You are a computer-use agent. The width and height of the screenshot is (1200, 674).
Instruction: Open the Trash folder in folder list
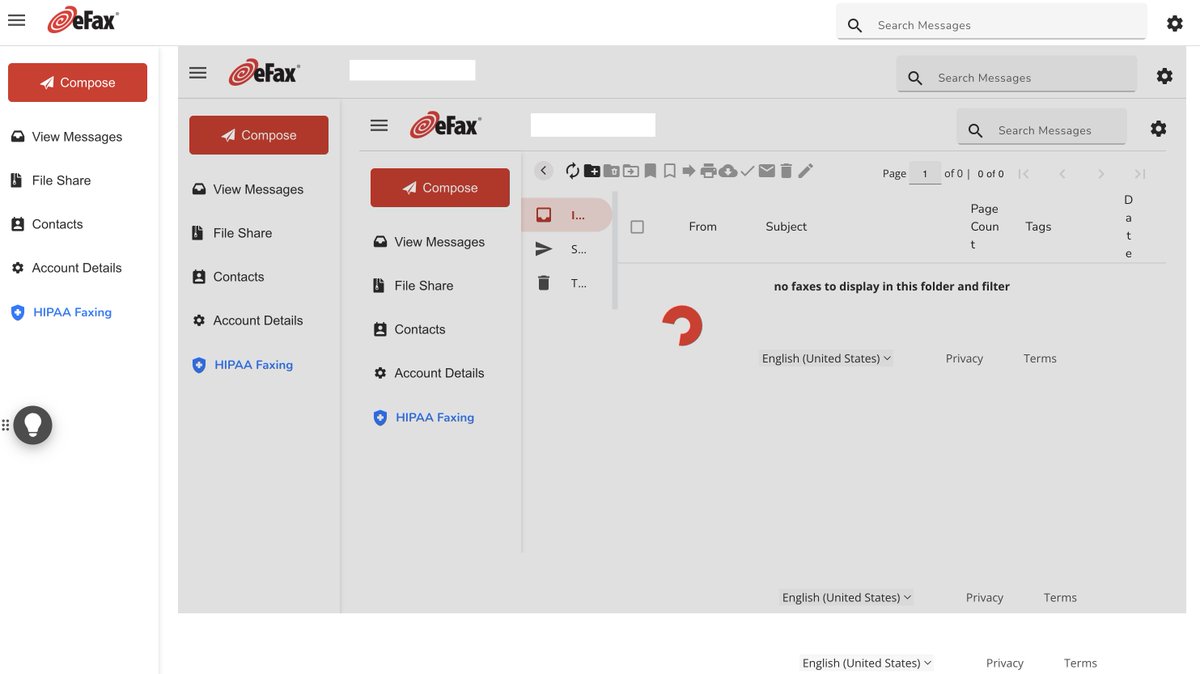[x=566, y=283]
